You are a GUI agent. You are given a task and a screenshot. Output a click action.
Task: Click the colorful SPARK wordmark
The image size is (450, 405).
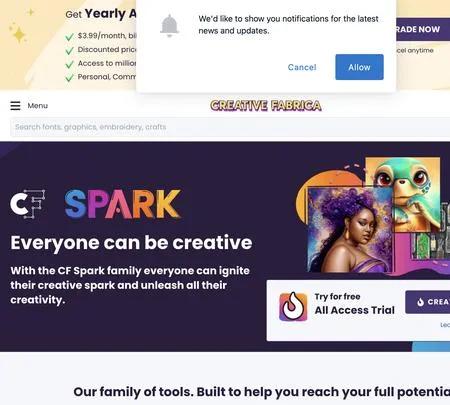[x=123, y=204]
